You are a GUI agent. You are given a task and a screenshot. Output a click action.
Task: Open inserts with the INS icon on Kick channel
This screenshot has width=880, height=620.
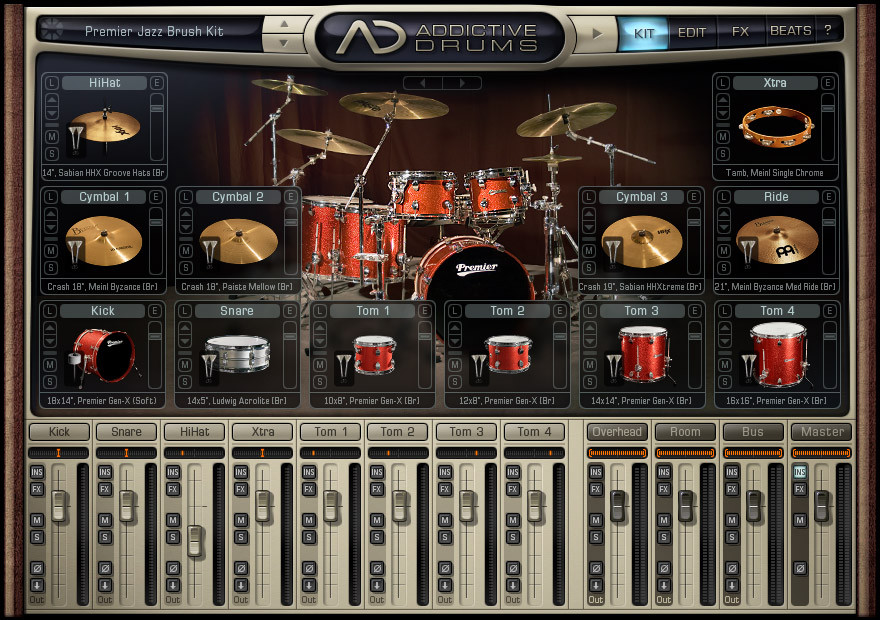tap(37, 472)
